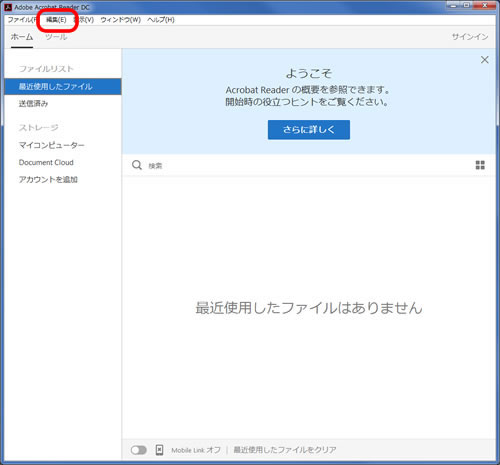
Task: Click the Mobile Link device icon
Action: pos(159,450)
